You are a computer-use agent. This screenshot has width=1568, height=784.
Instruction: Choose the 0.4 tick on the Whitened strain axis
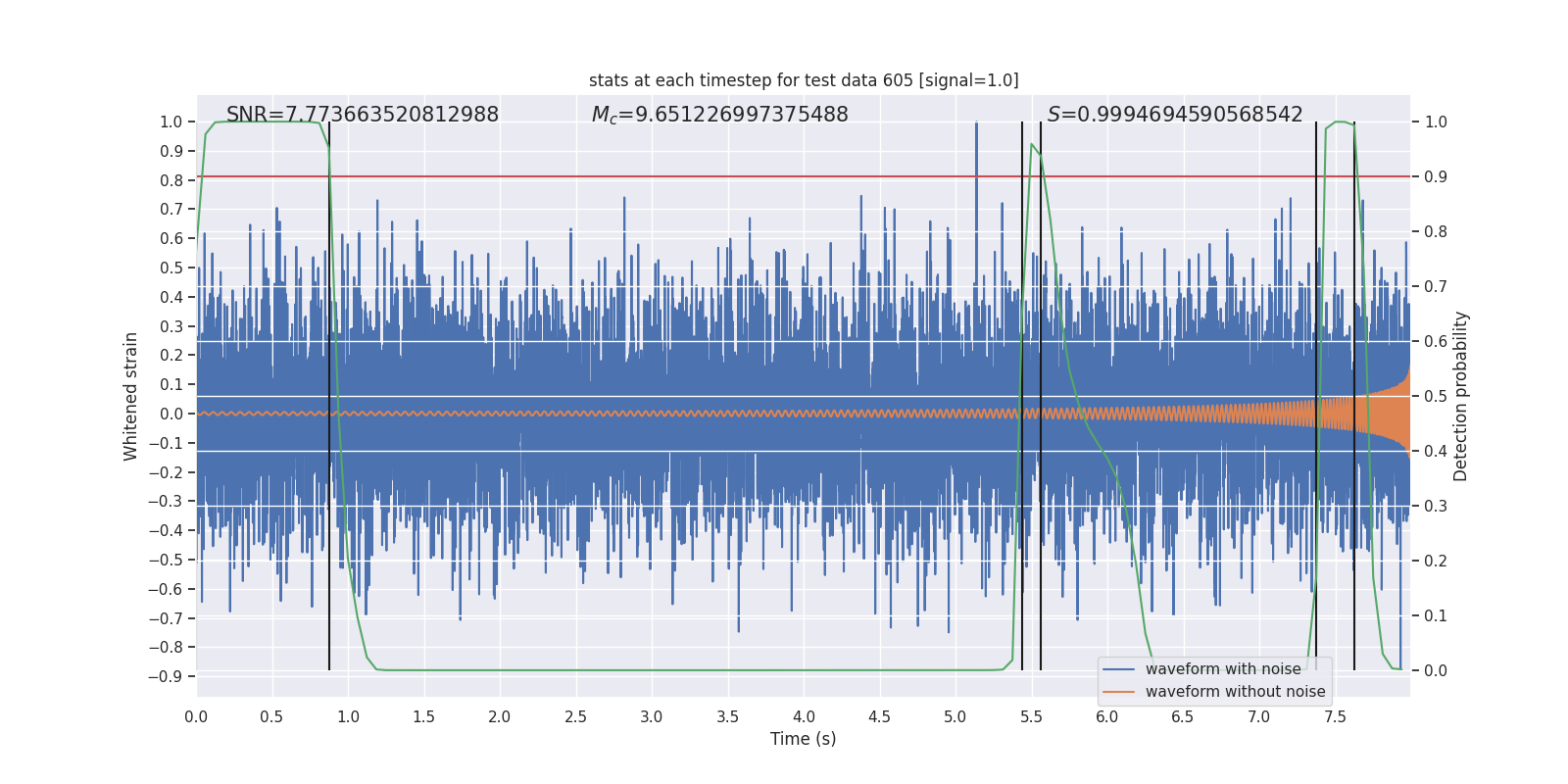tap(171, 297)
